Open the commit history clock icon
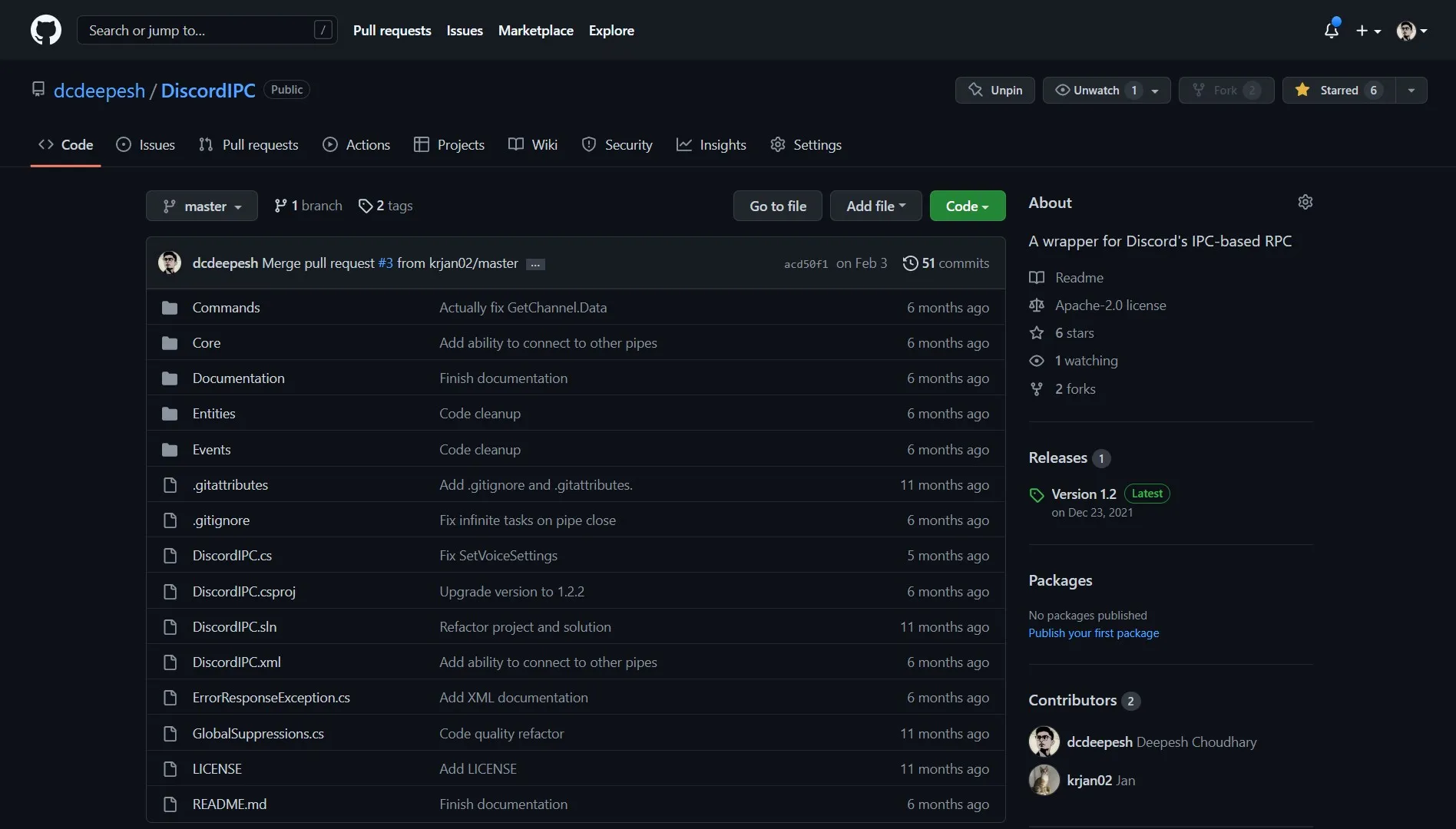Image resolution: width=1456 pixels, height=829 pixels. [910, 263]
